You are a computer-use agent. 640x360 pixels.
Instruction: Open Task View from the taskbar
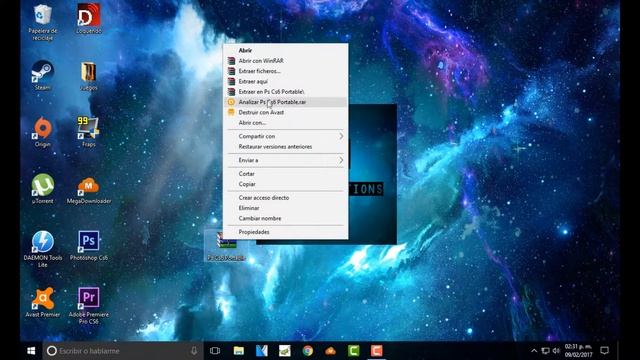(215, 351)
